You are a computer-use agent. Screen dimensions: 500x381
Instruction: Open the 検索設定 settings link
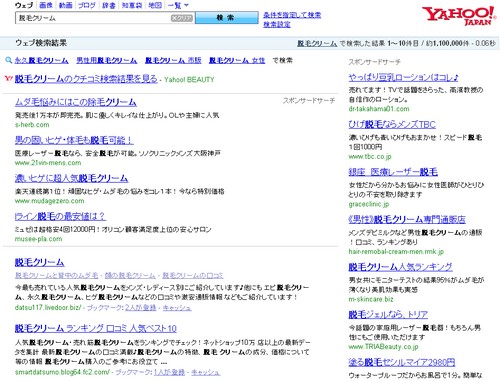(277, 24)
